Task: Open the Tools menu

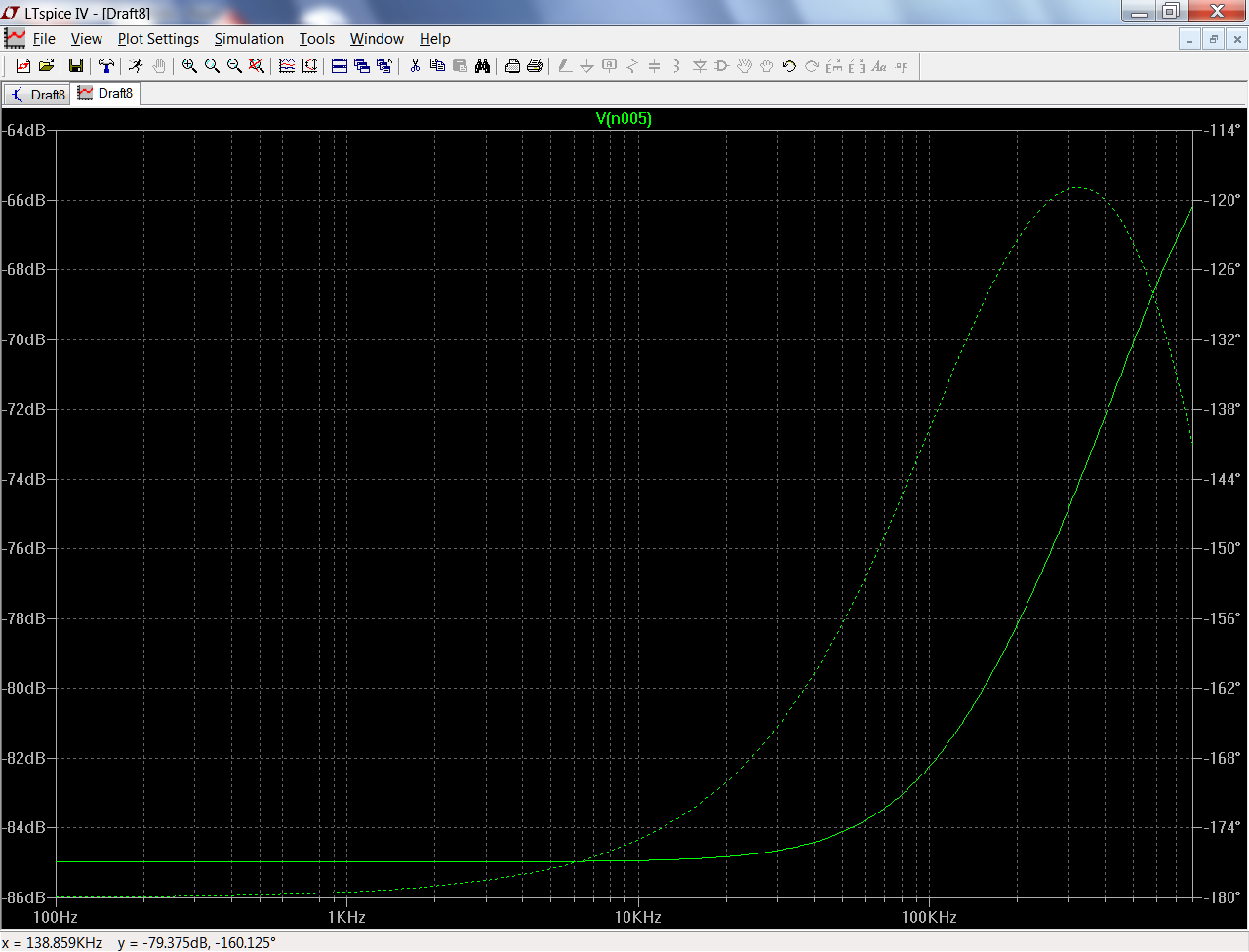Action: [x=316, y=39]
